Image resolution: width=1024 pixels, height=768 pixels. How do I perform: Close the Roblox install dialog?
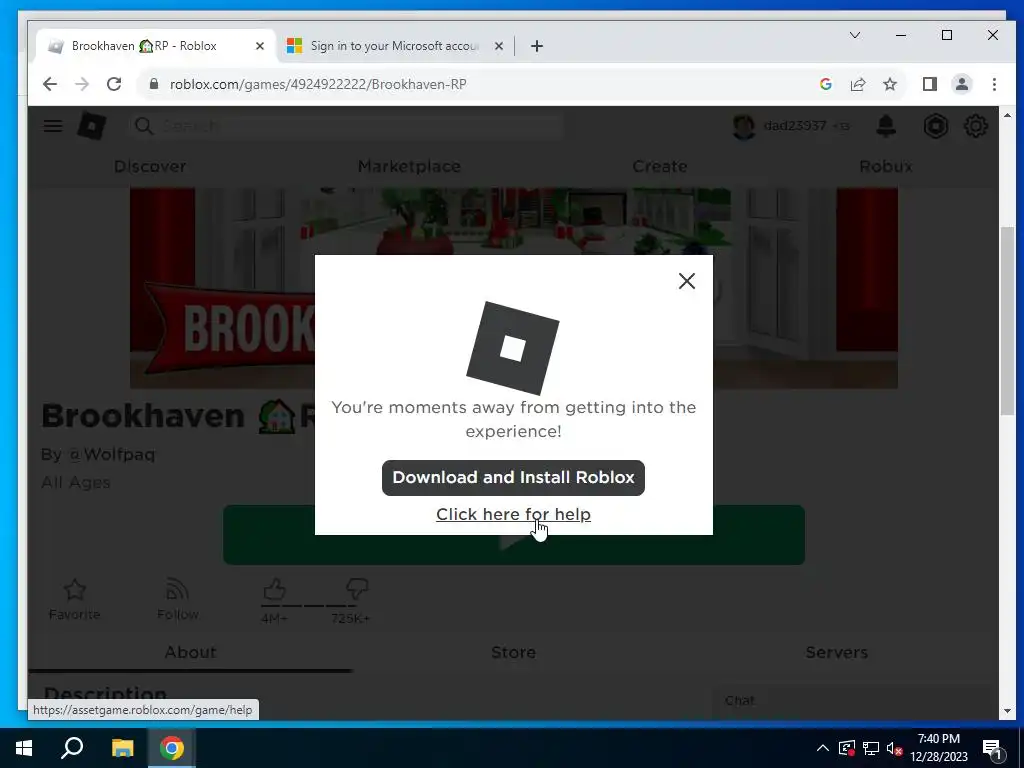[686, 281]
